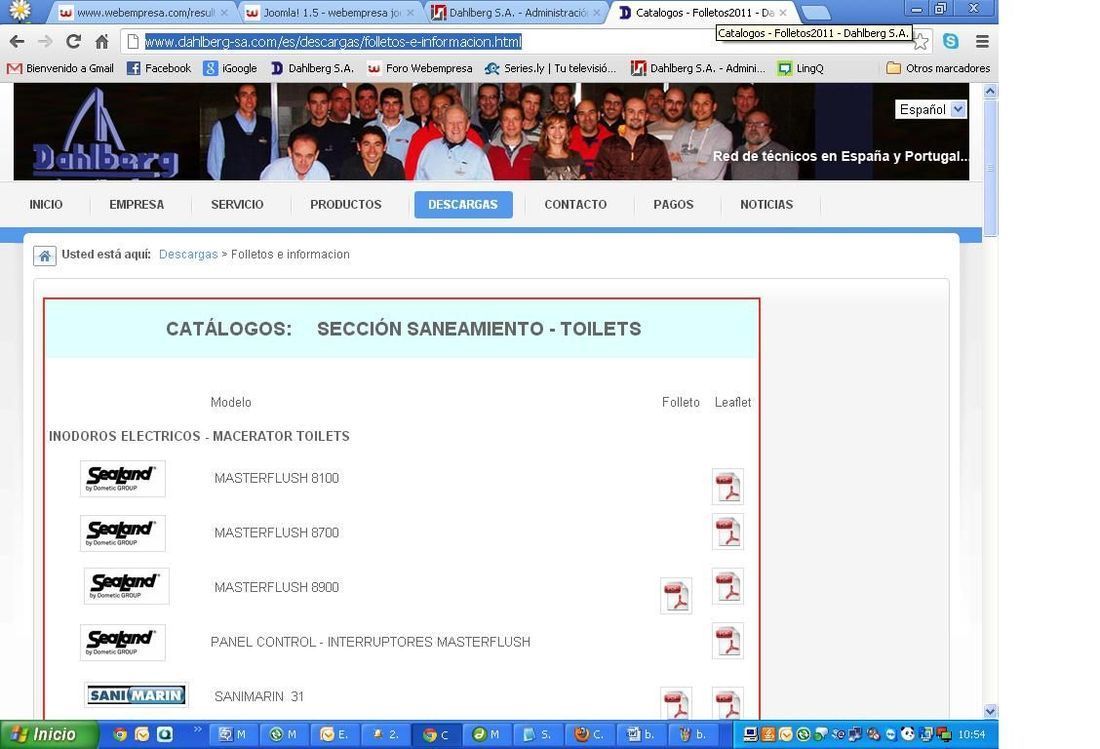Open CONTACTO menu item

(x=575, y=204)
